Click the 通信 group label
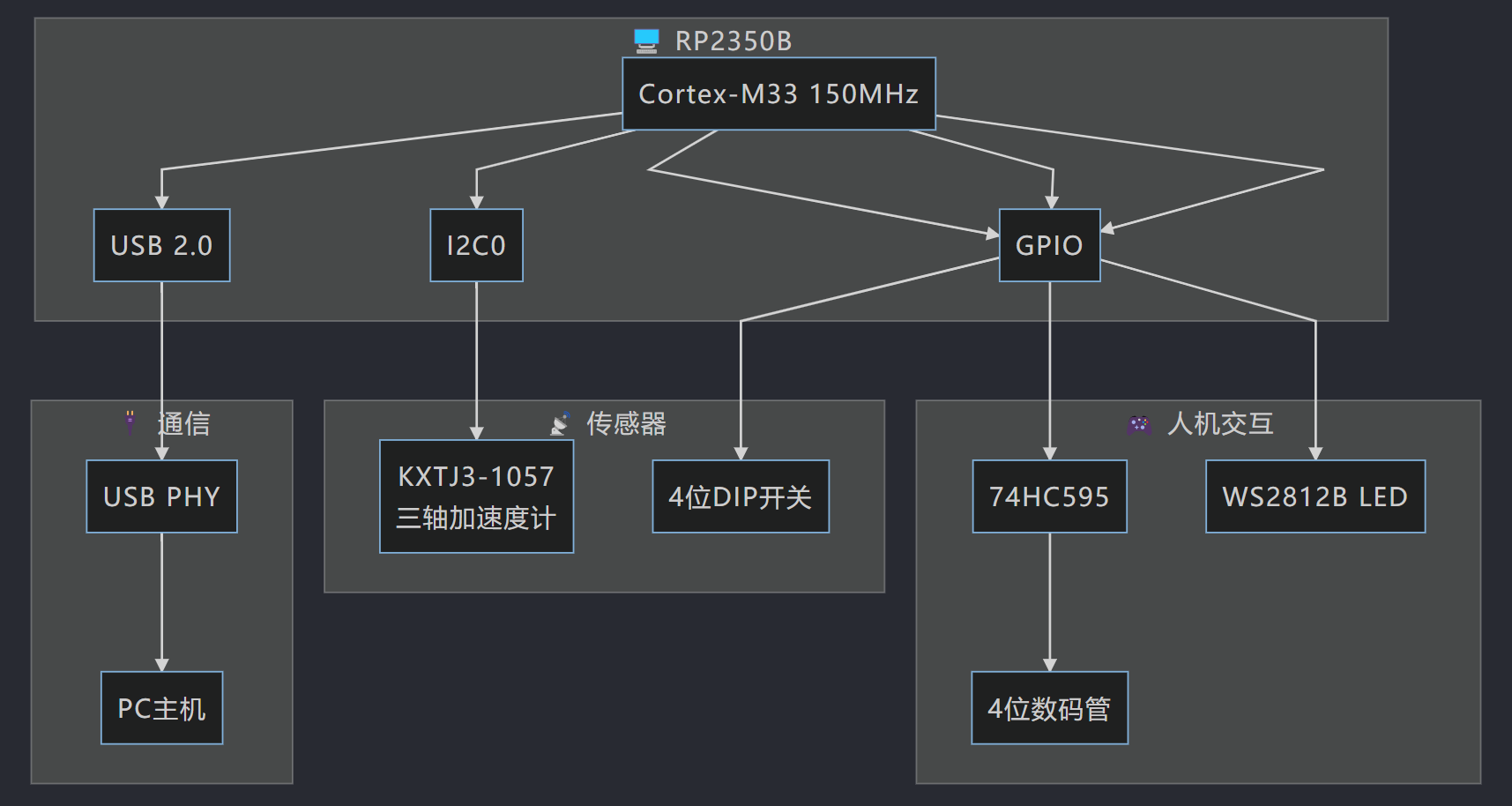The height and width of the screenshot is (806, 1512). click(183, 423)
